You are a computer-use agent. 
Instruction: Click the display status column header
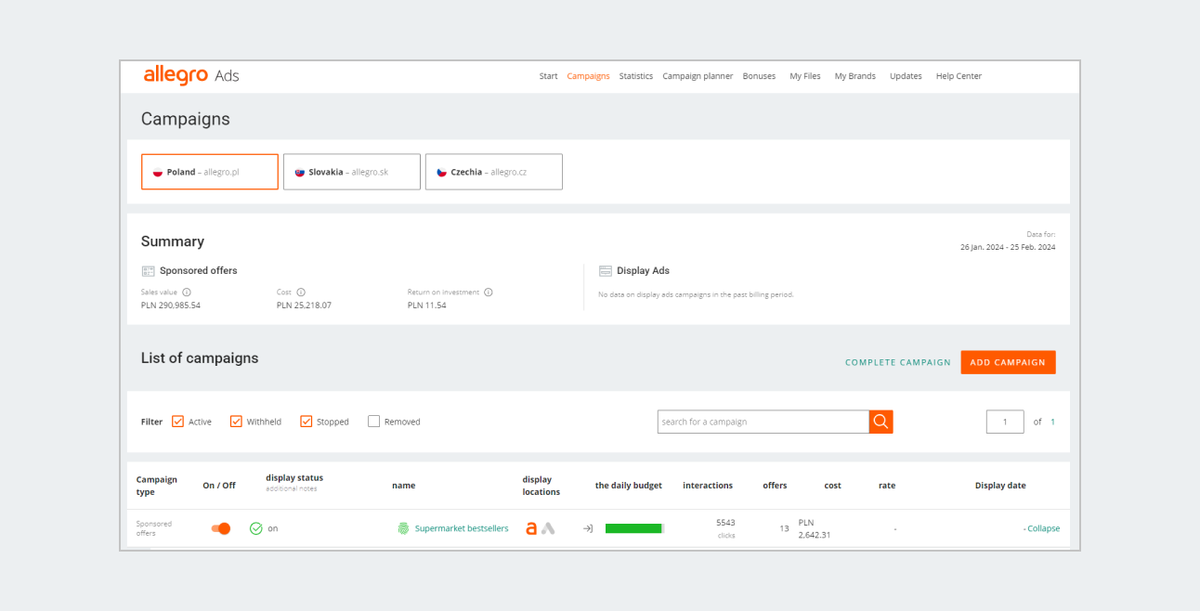(295, 477)
